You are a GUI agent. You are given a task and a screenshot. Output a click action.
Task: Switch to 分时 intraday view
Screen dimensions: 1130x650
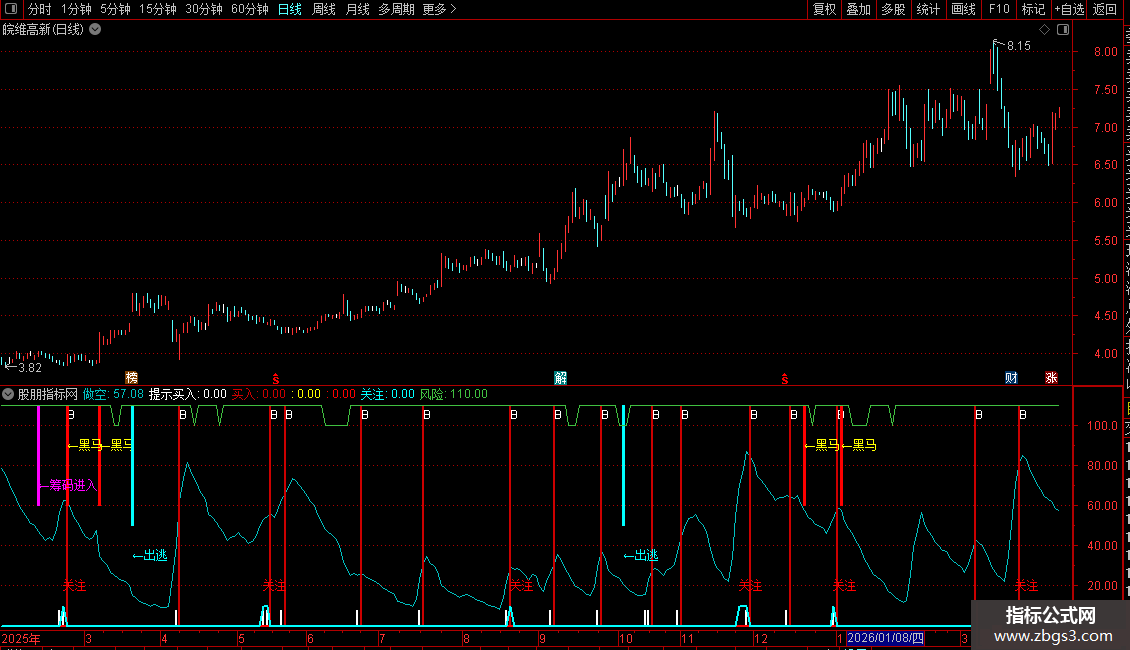tap(40, 9)
